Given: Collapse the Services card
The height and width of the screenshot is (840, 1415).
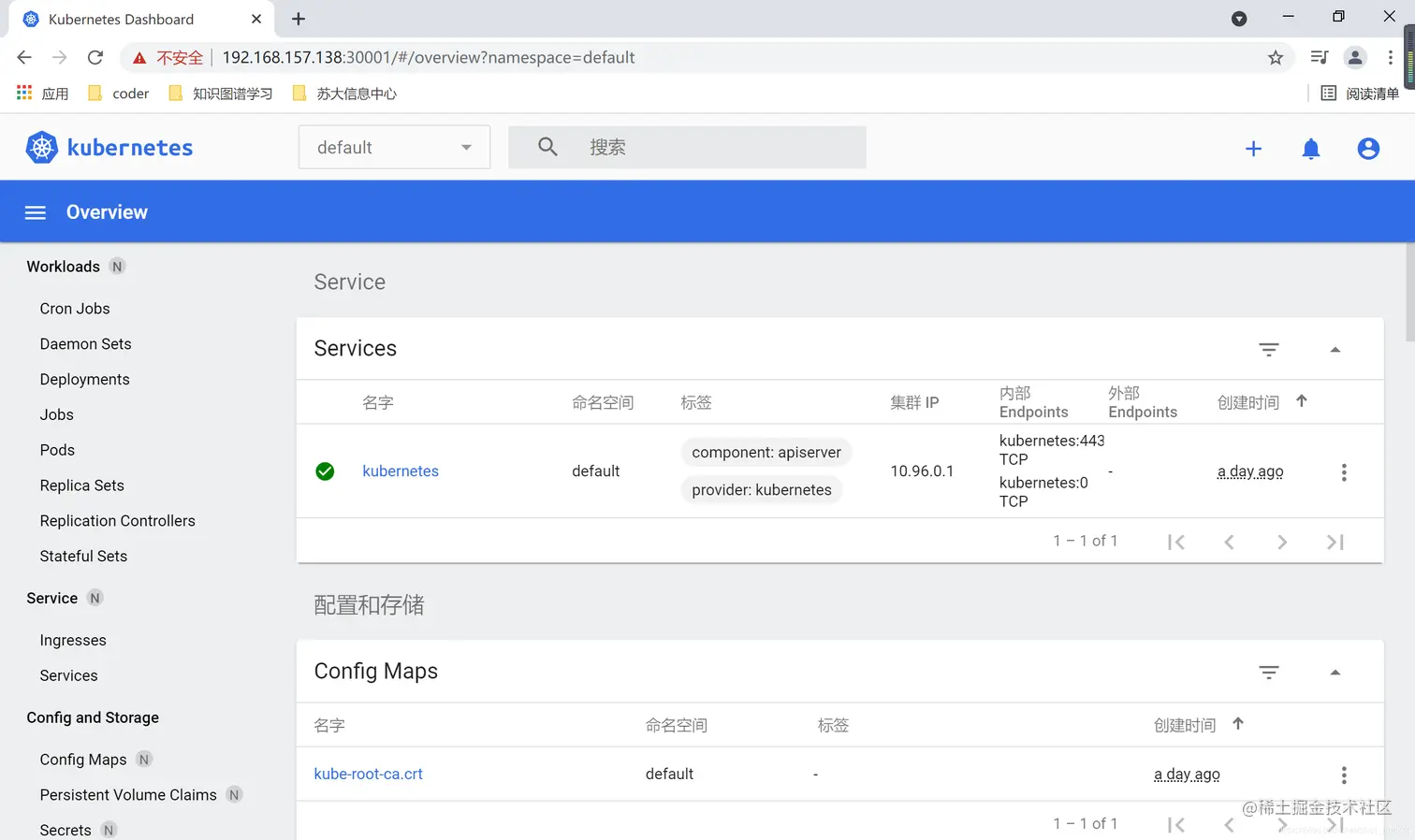Looking at the screenshot, I should (x=1335, y=350).
